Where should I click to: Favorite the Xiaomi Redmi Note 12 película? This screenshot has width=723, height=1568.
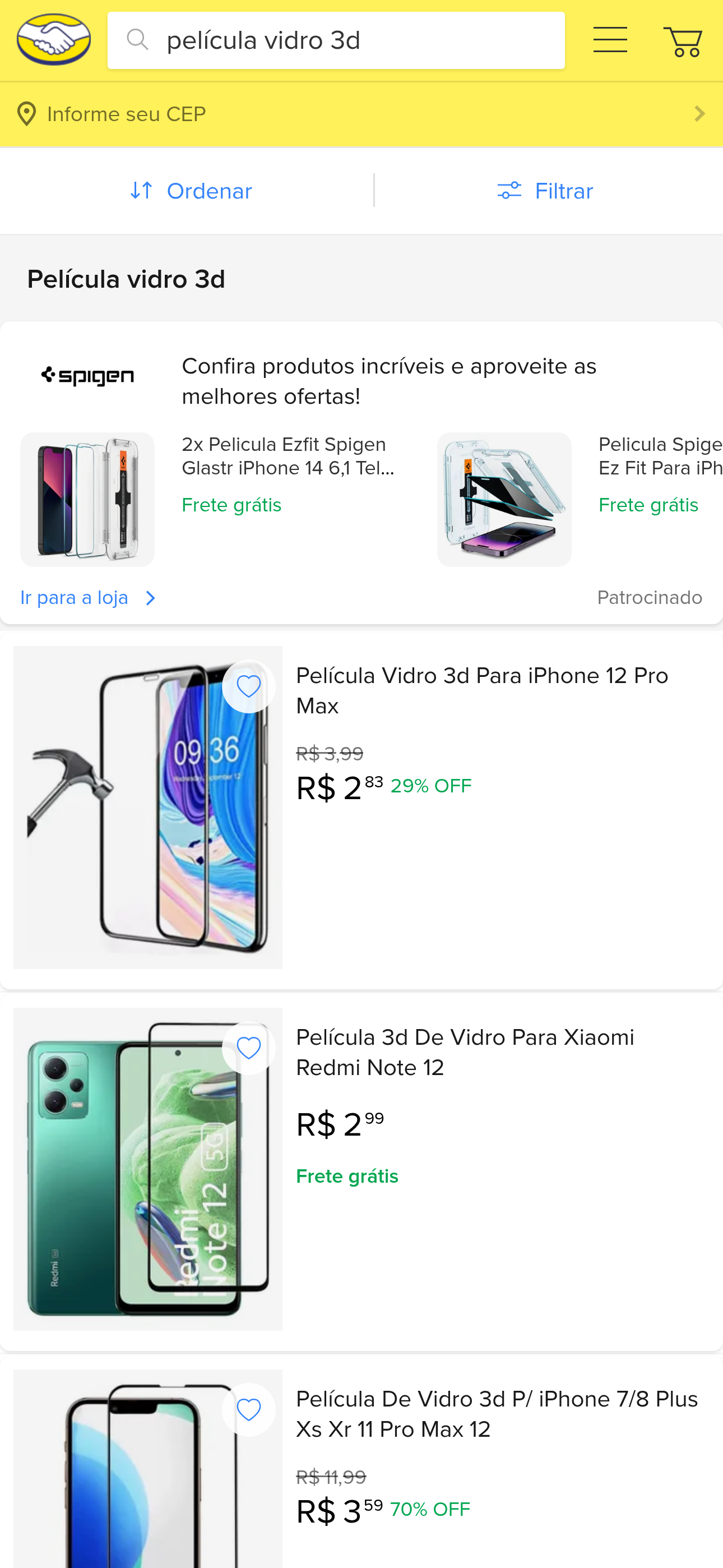(248, 1048)
